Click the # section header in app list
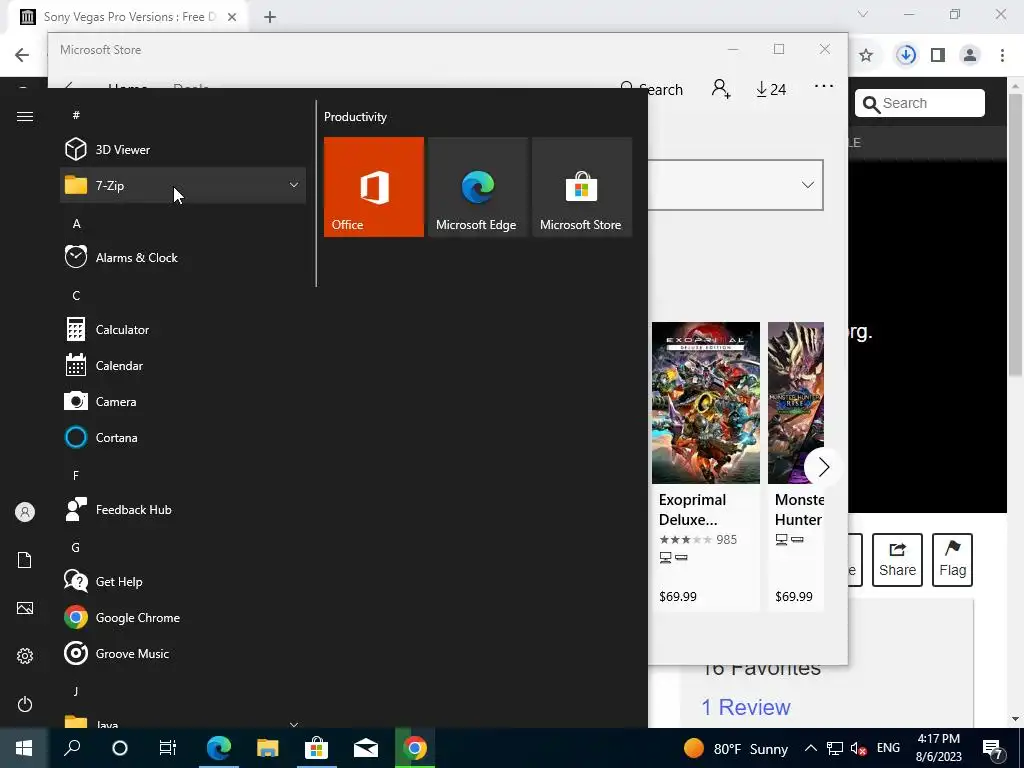 coord(76,115)
